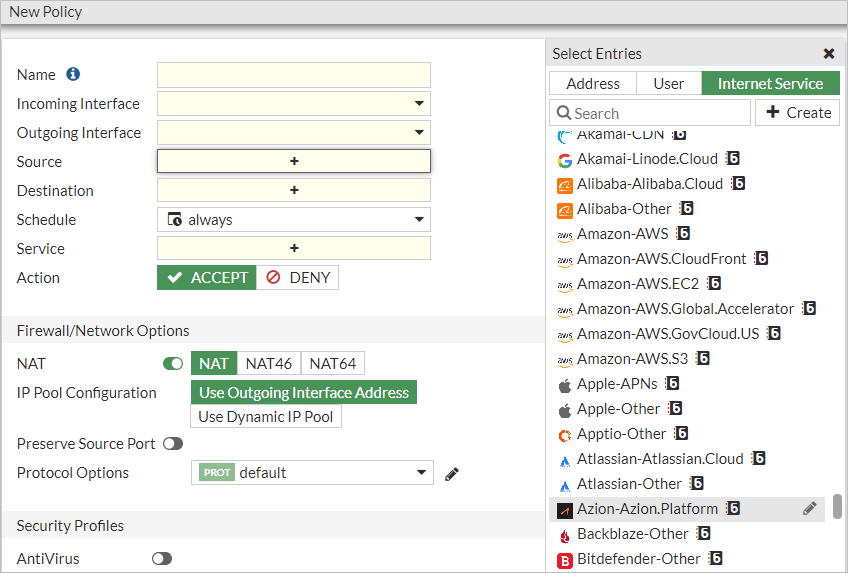848x573 pixels.
Task: Click the edit pencil next to Protocol Options
Action: 452,474
